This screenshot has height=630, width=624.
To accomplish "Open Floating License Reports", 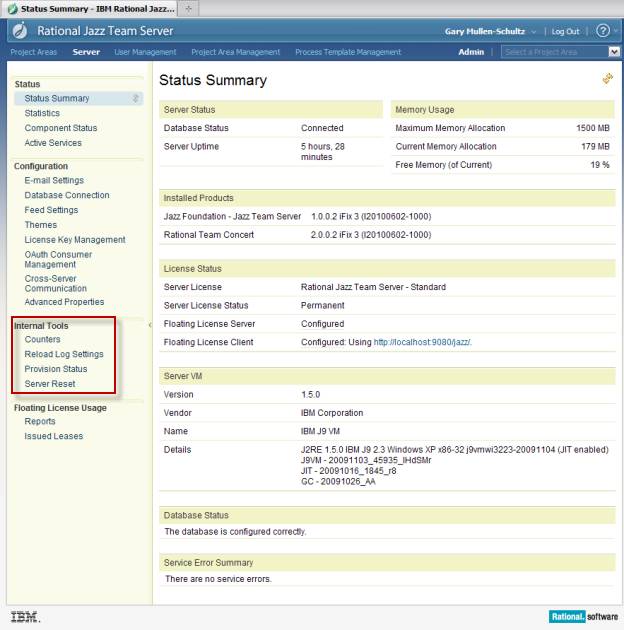I will click(x=40, y=421).
